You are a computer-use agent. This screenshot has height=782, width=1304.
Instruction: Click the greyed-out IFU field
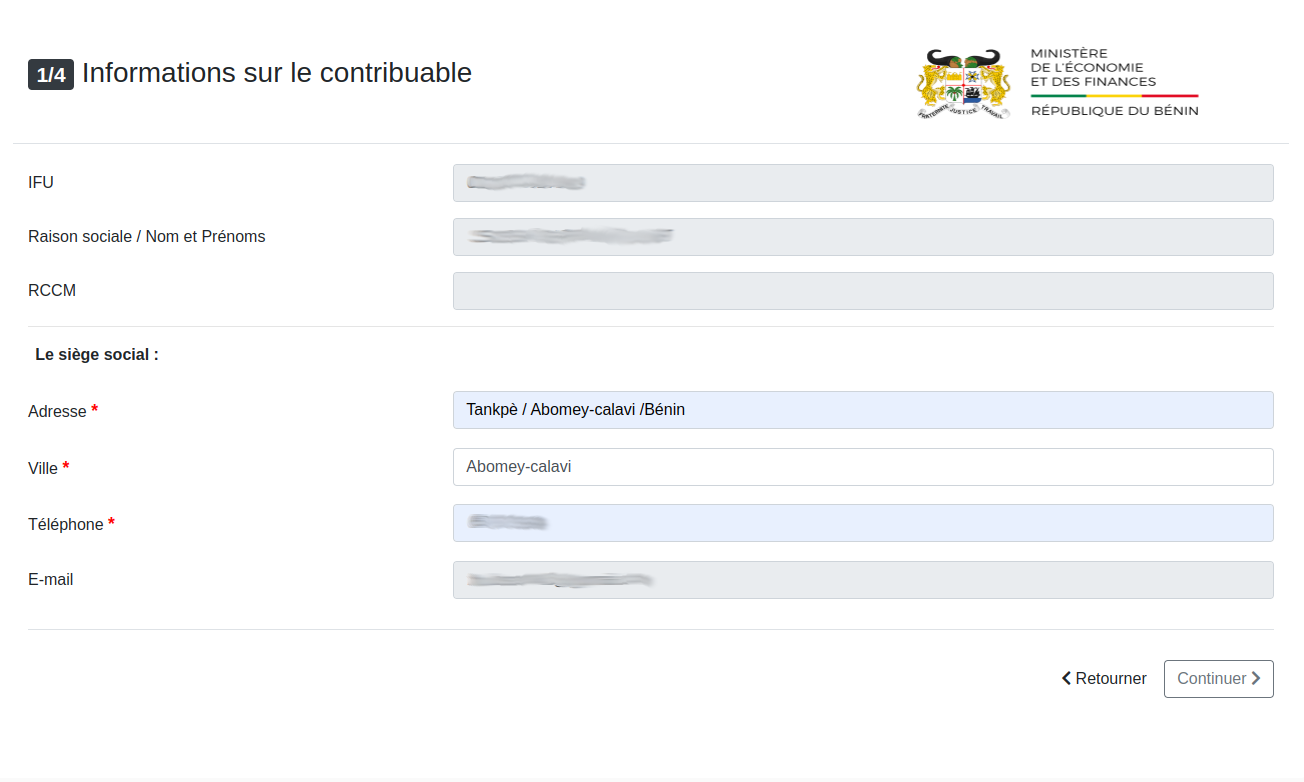863,183
